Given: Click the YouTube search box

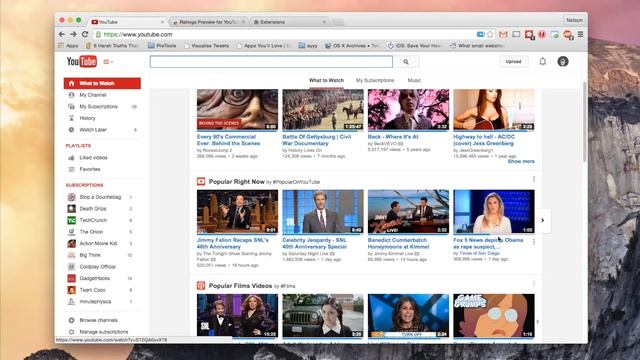Looking at the screenshot, I should (x=271, y=62).
